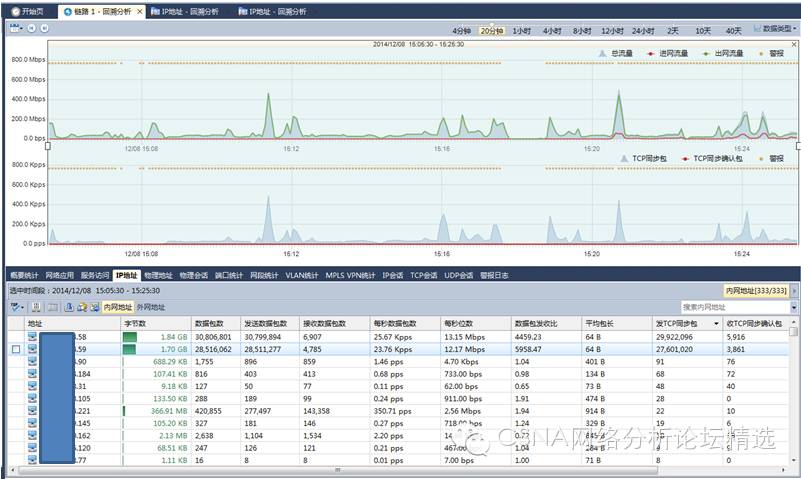
Task: Open the calendar time picker icon
Action: point(16,29)
